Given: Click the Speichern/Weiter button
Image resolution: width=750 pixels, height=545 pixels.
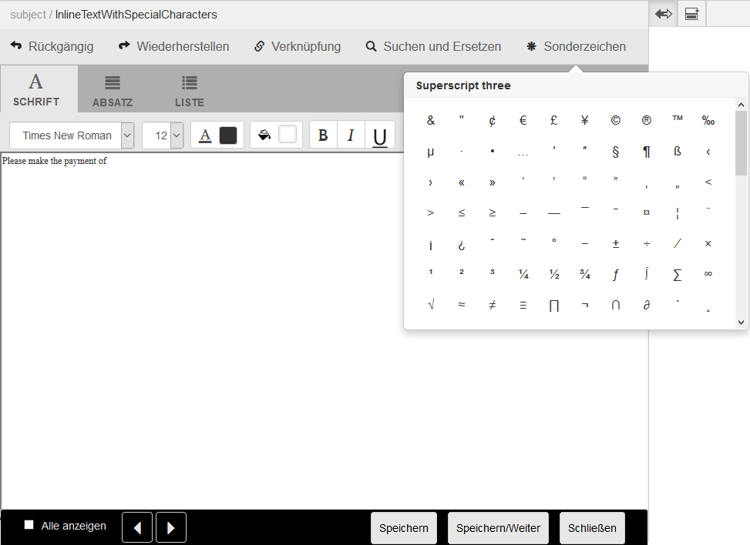Looking at the screenshot, I should [498, 528].
